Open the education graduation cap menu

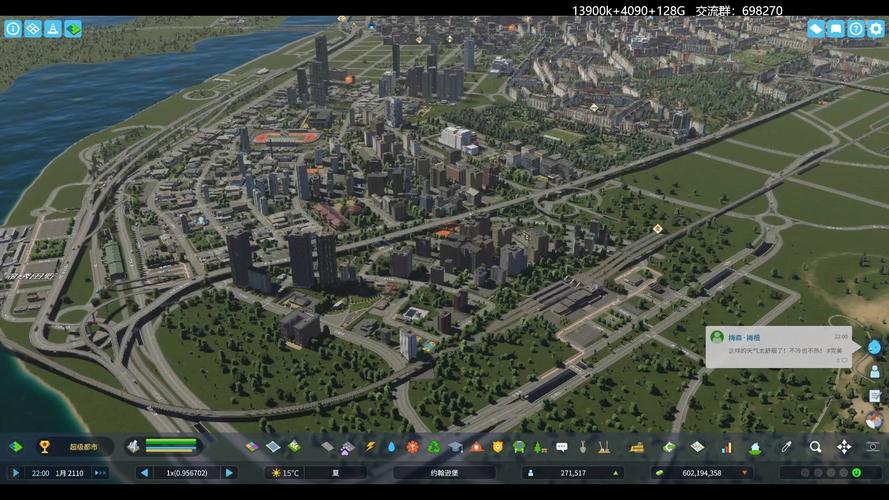[455, 447]
